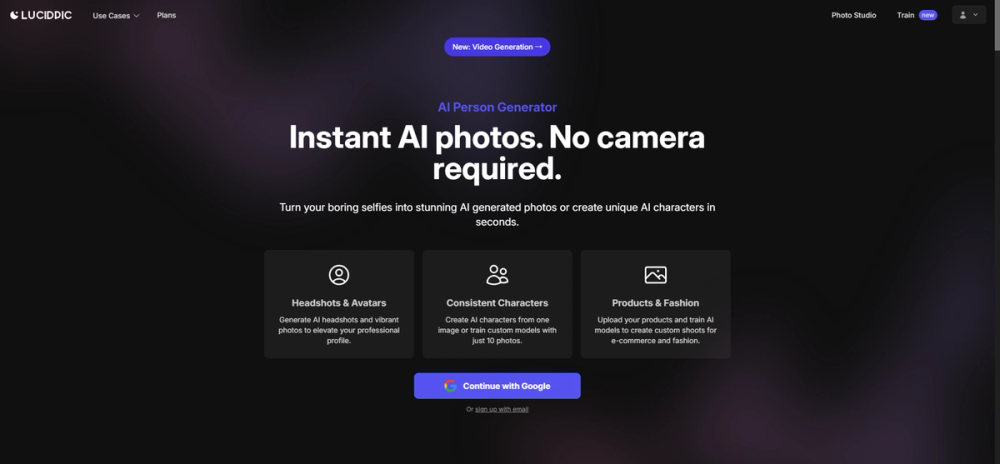
Task: Open the Train page
Action: point(905,15)
